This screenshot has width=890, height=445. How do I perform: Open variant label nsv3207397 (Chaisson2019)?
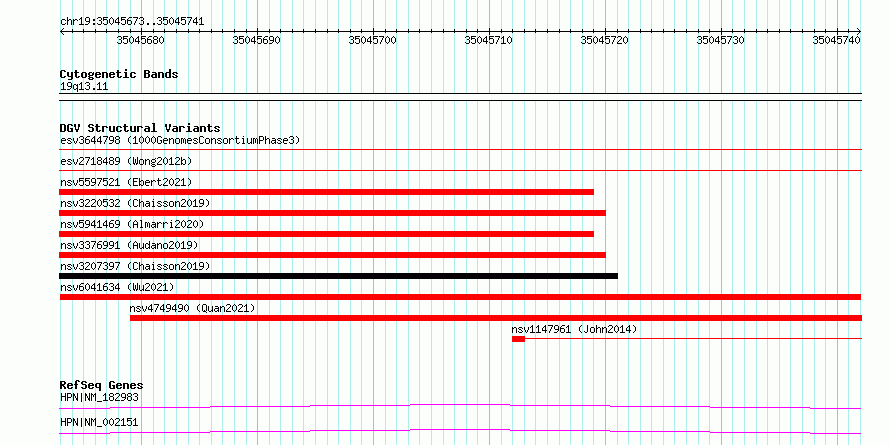coord(135,266)
